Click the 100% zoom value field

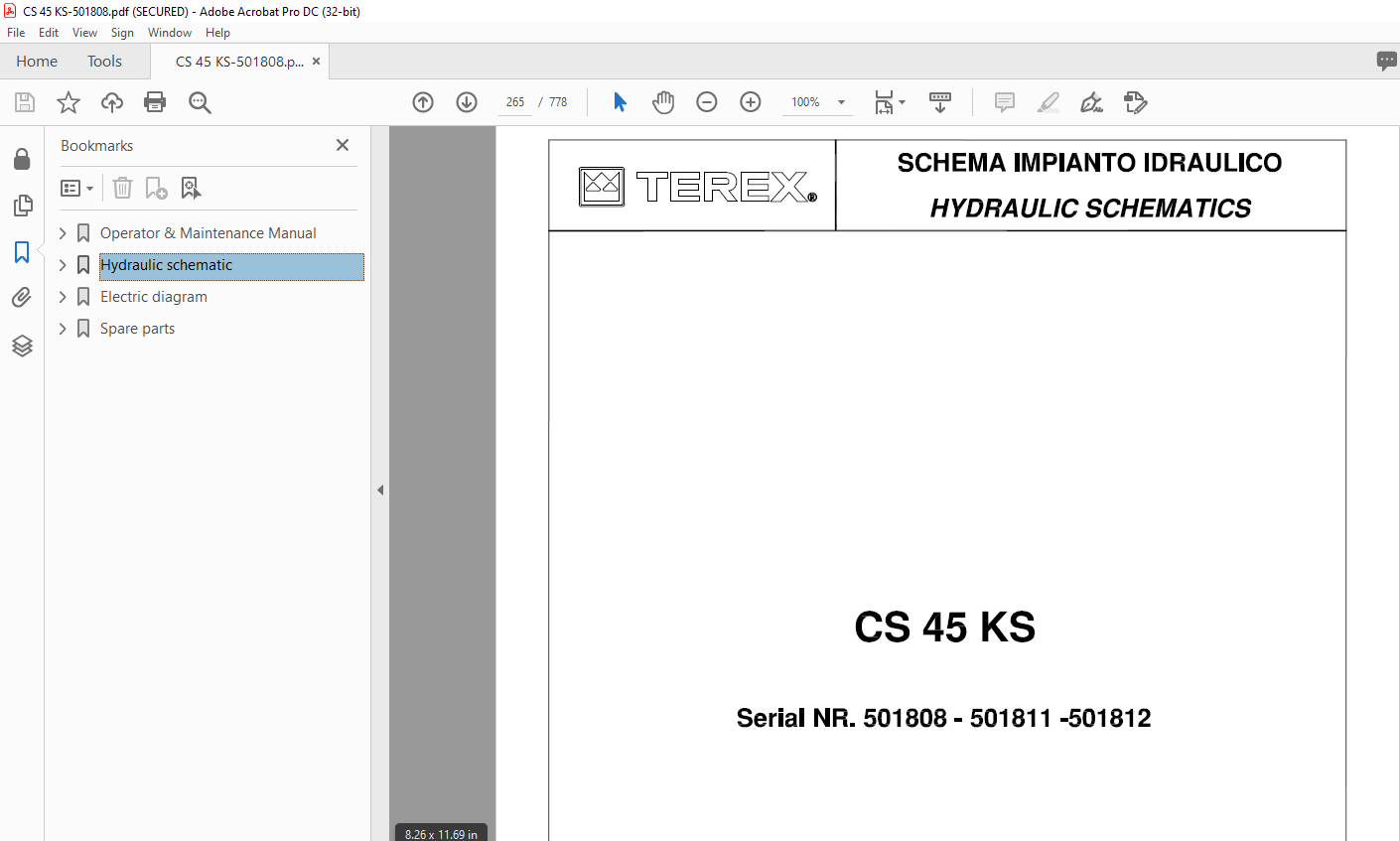point(805,102)
